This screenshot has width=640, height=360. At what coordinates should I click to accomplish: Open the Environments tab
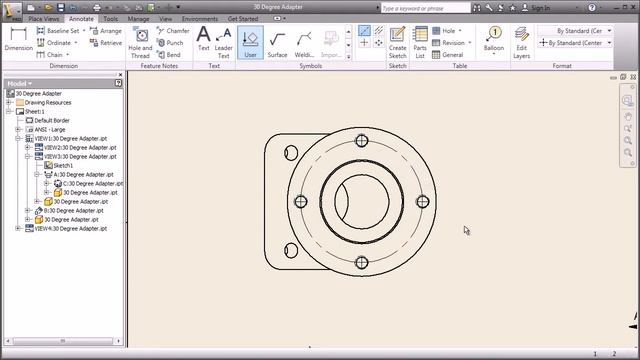click(x=200, y=19)
